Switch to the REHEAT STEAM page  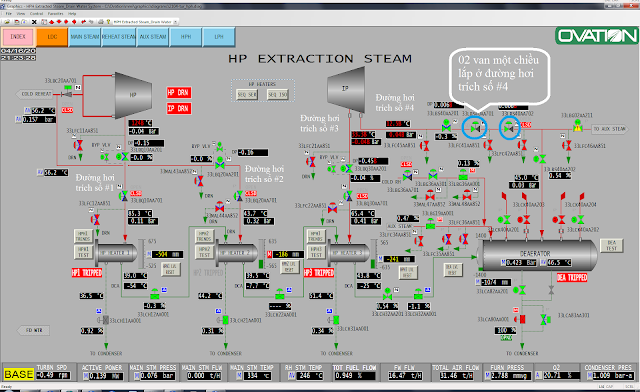(118, 37)
